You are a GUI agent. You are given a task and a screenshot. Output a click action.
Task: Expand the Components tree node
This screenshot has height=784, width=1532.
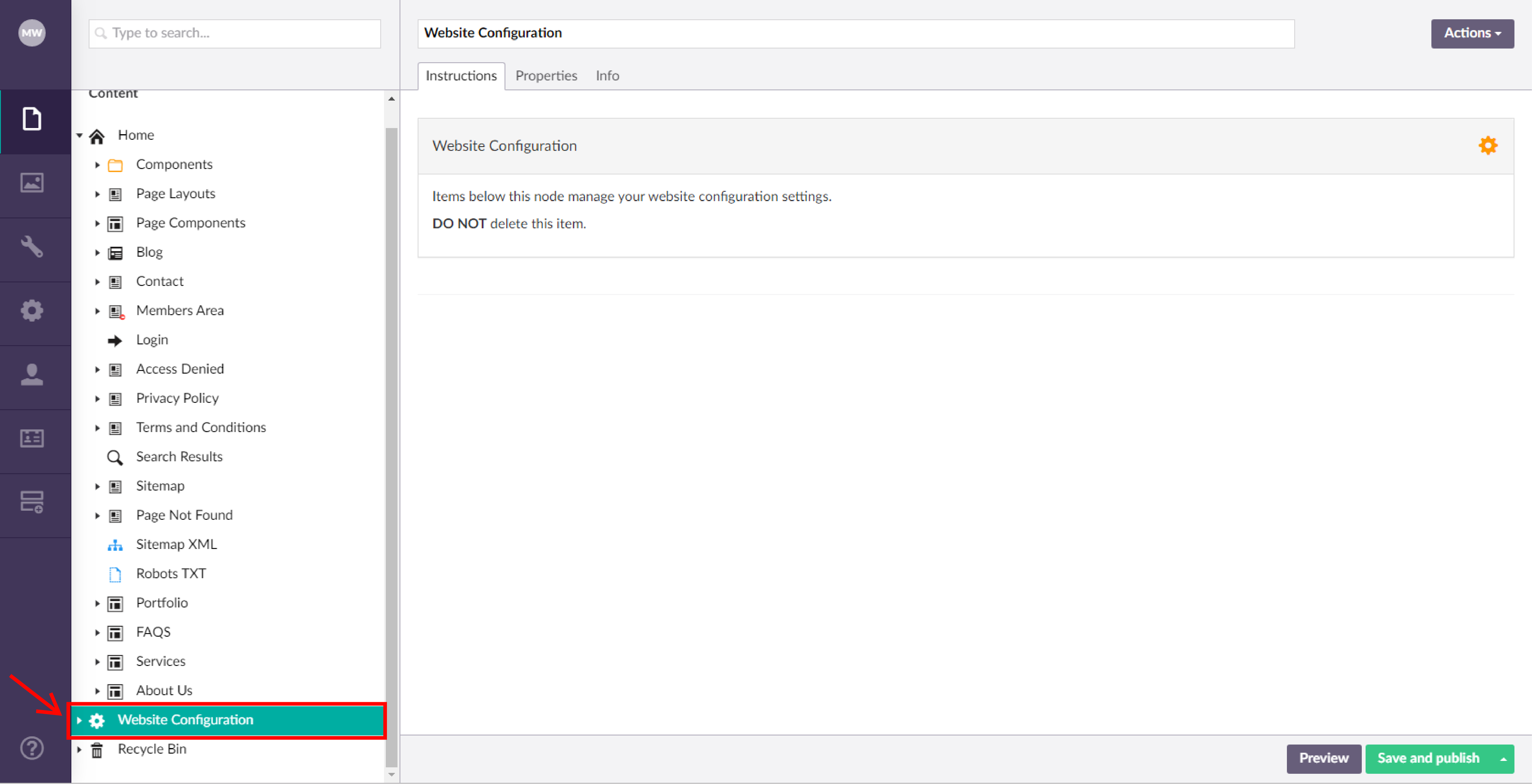97,165
